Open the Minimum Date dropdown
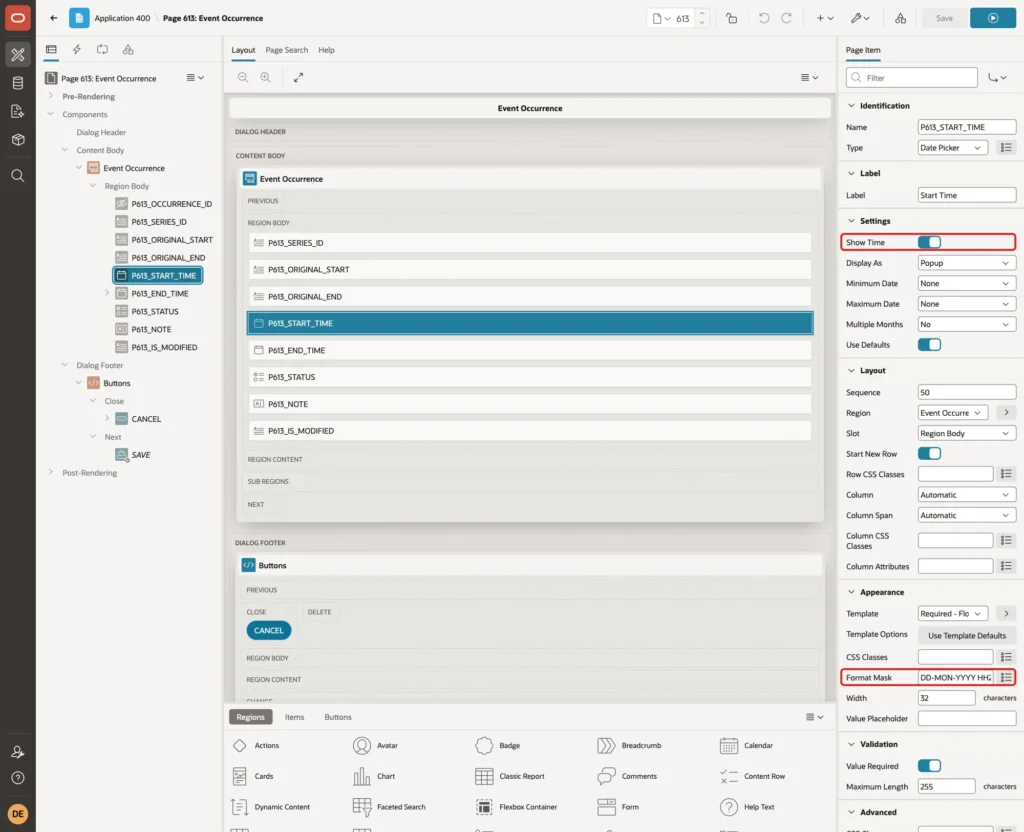1024x832 pixels. point(967,283)
